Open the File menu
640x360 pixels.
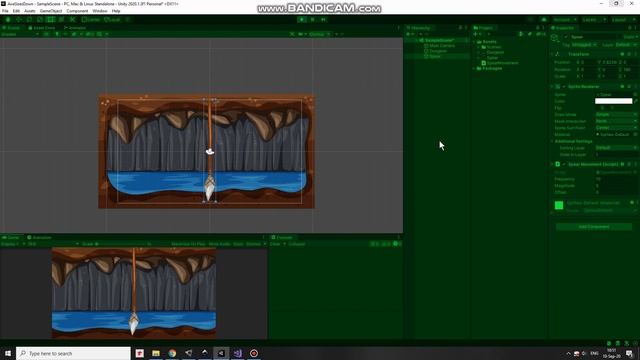click(x=5, y=11)
